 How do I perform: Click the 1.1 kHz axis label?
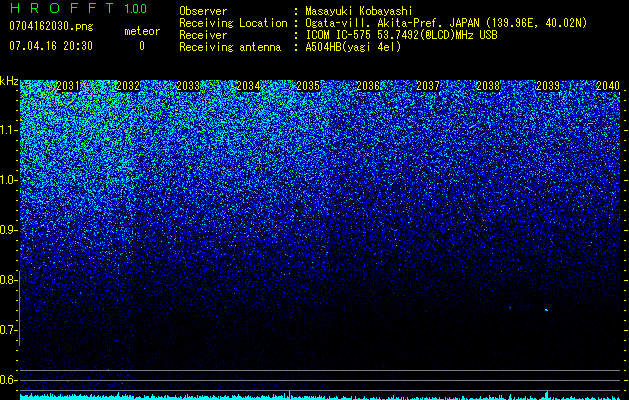tap(8, 130)
